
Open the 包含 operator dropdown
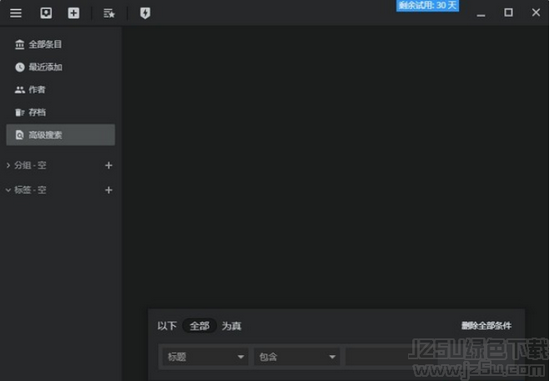296,357
